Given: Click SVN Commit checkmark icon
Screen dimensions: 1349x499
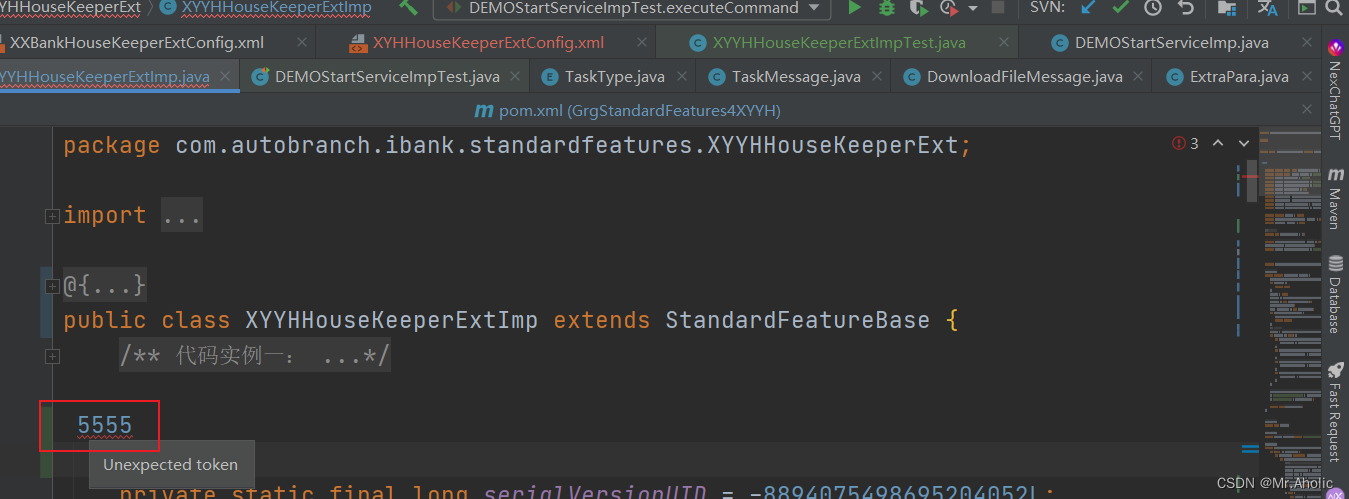Looking at the screenshot, I should click(1121, 8).
